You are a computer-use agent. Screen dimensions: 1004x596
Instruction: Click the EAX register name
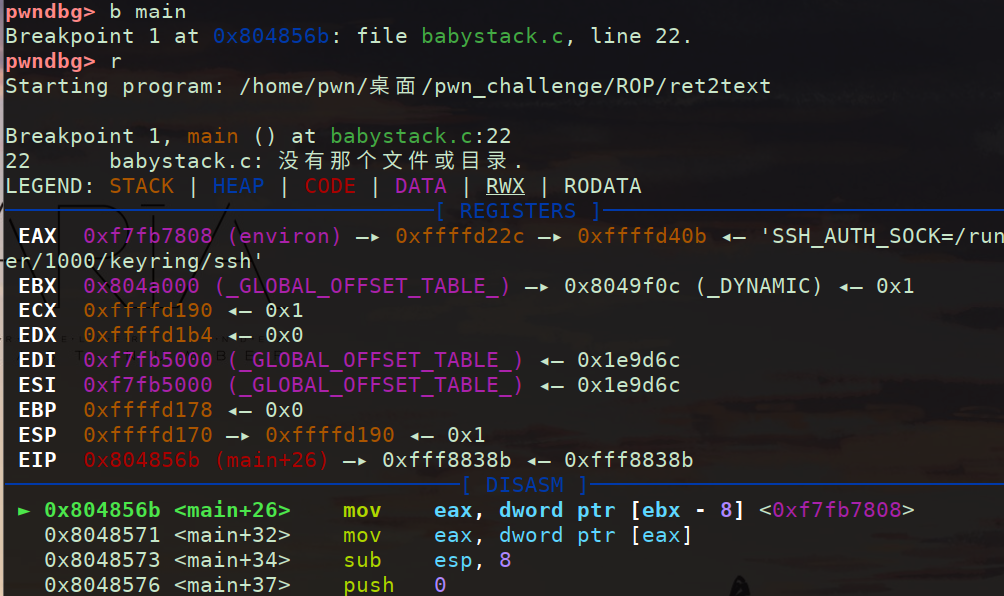[x=37, y=236]
